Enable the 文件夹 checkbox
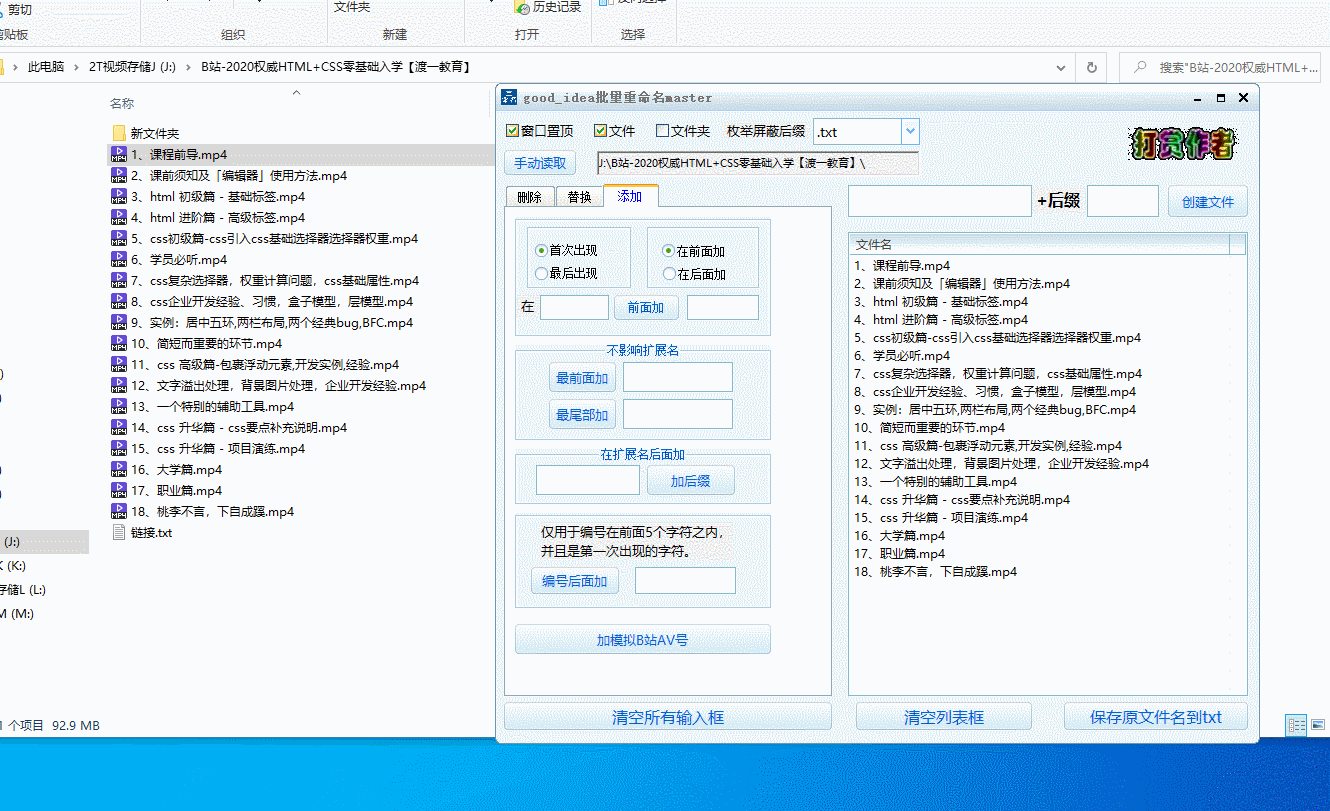The height and width of the screenshot is (811, 1330). (x=662, y=131)
